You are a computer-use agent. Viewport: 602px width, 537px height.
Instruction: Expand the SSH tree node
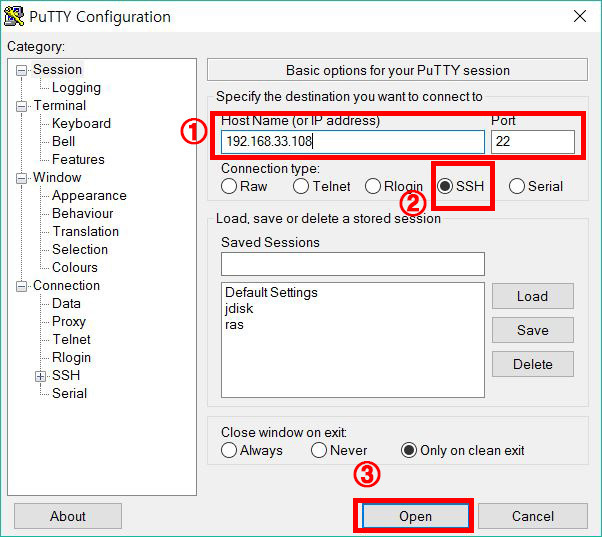(41, 376)
